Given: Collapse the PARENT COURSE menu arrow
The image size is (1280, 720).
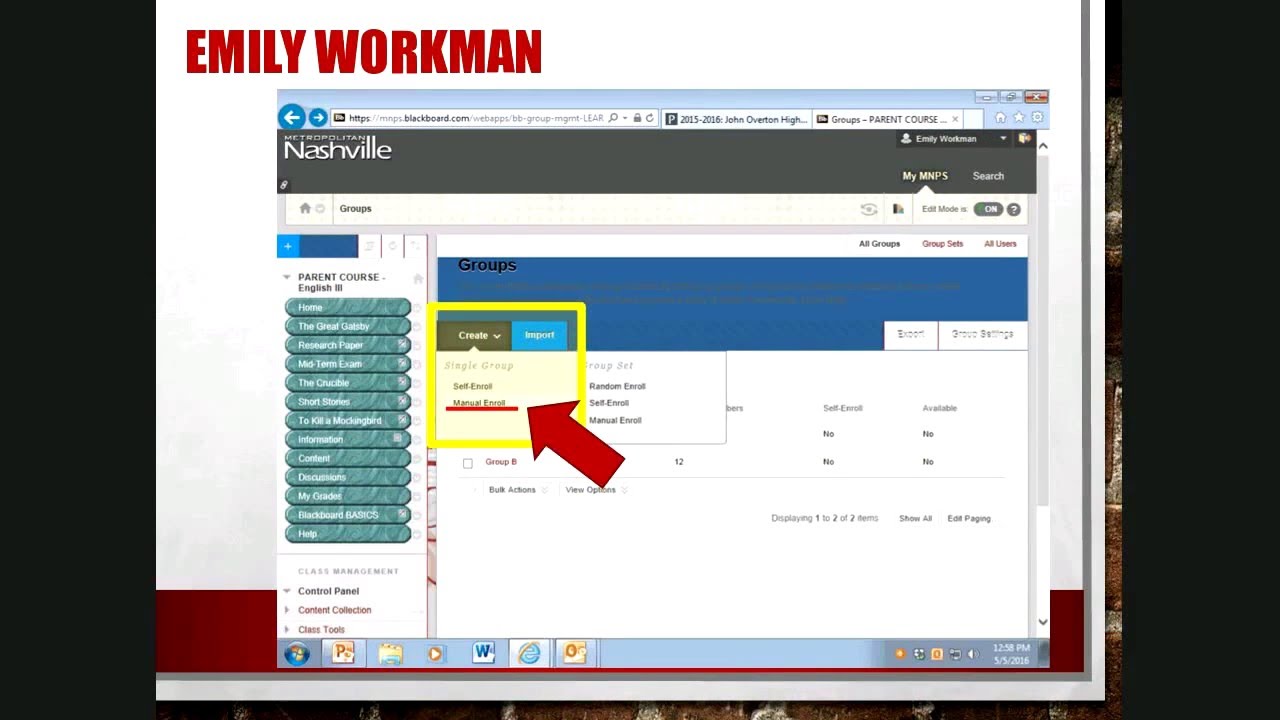Looking at the screenshot, I should (x=287, y=277).
